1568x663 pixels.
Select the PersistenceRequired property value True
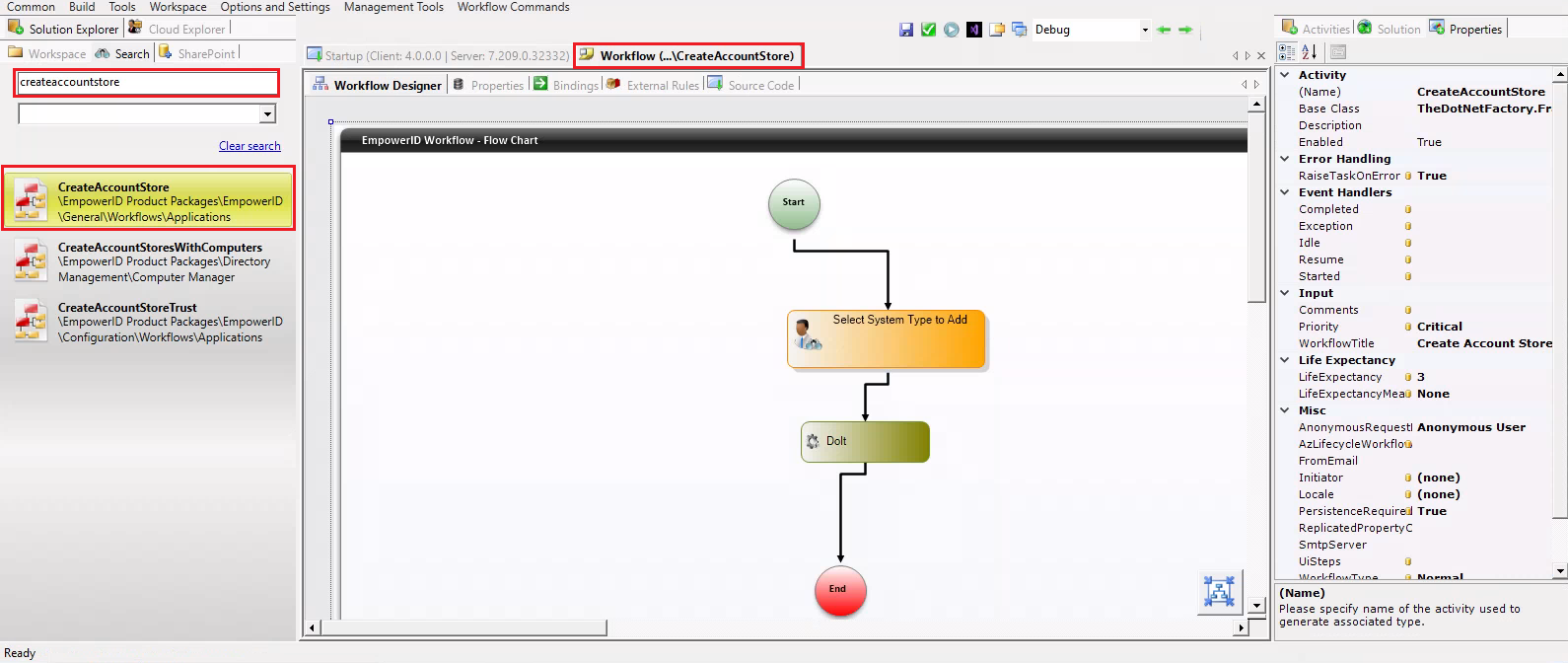[x=1432, y=511]
